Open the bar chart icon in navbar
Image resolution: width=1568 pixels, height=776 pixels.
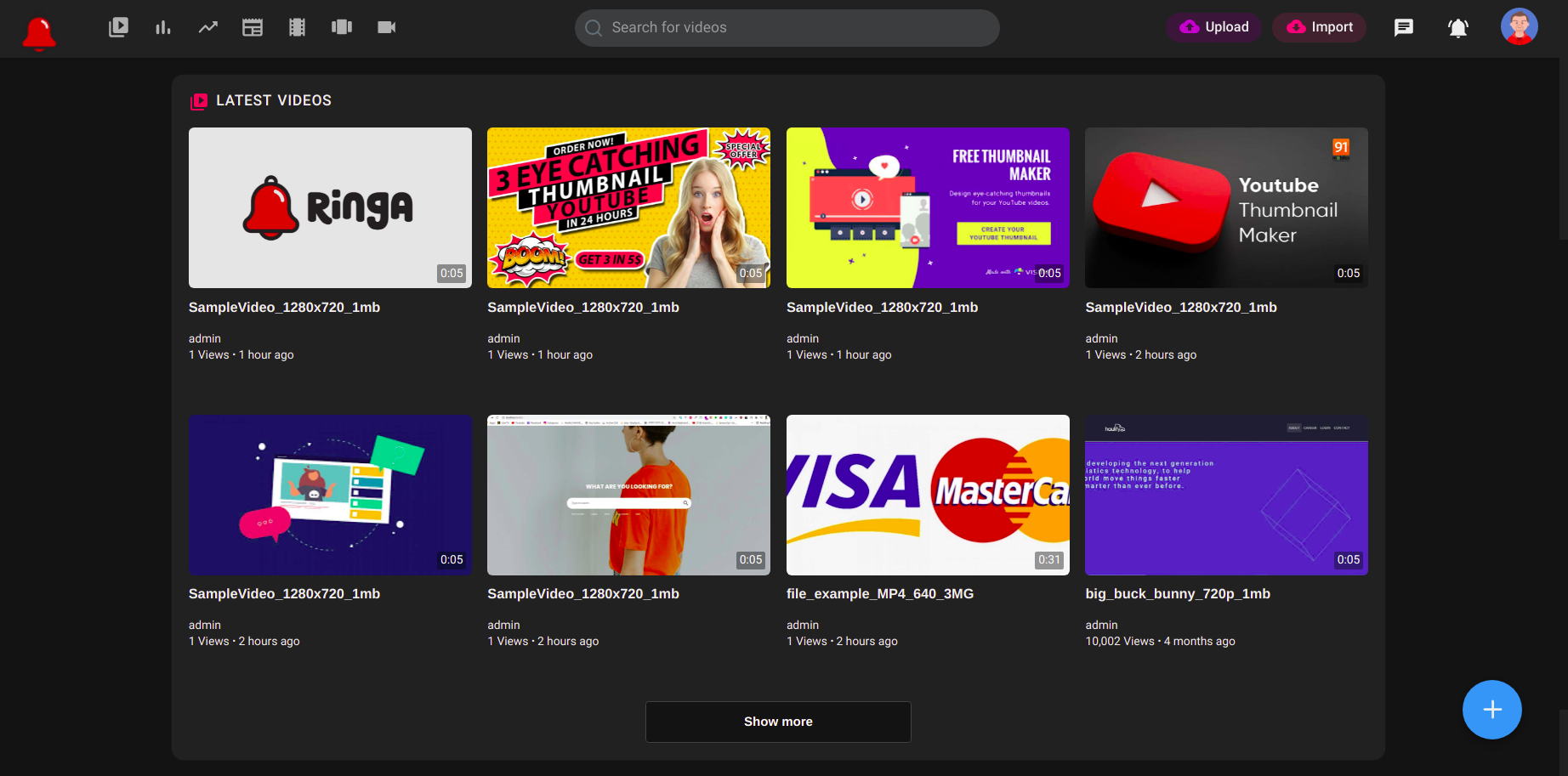coord(163,27)
